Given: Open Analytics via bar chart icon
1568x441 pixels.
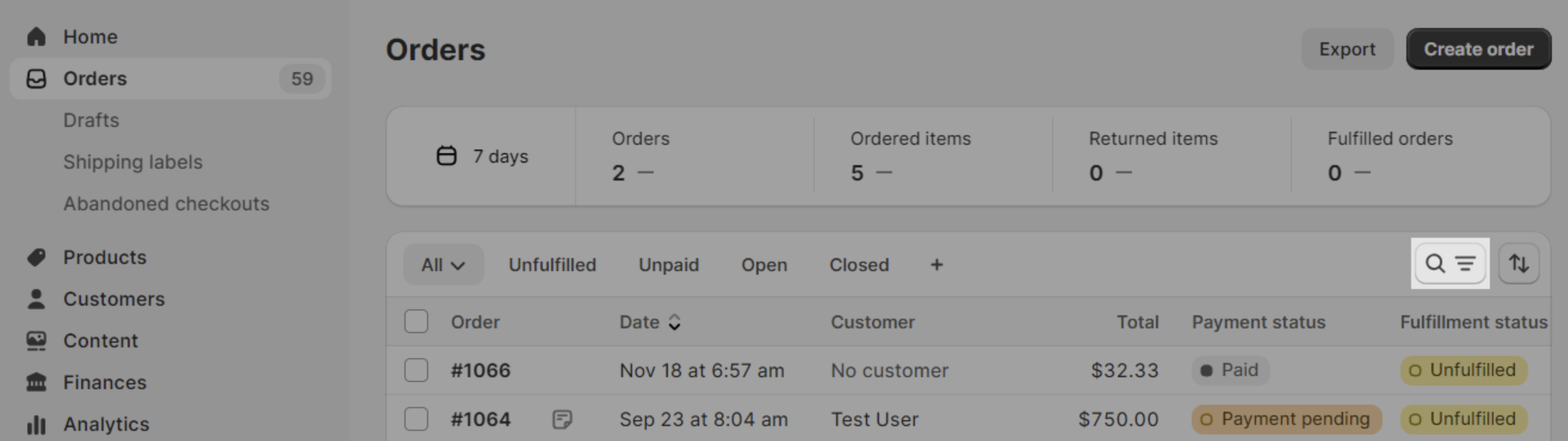Looking at the screenshot, I should point(36,424).
